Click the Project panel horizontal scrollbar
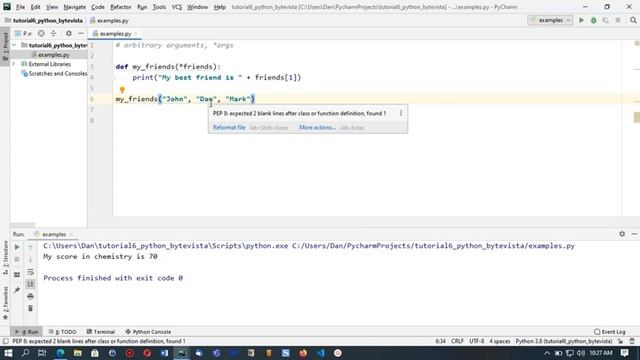The image size is (640, 360). (23, 224)
